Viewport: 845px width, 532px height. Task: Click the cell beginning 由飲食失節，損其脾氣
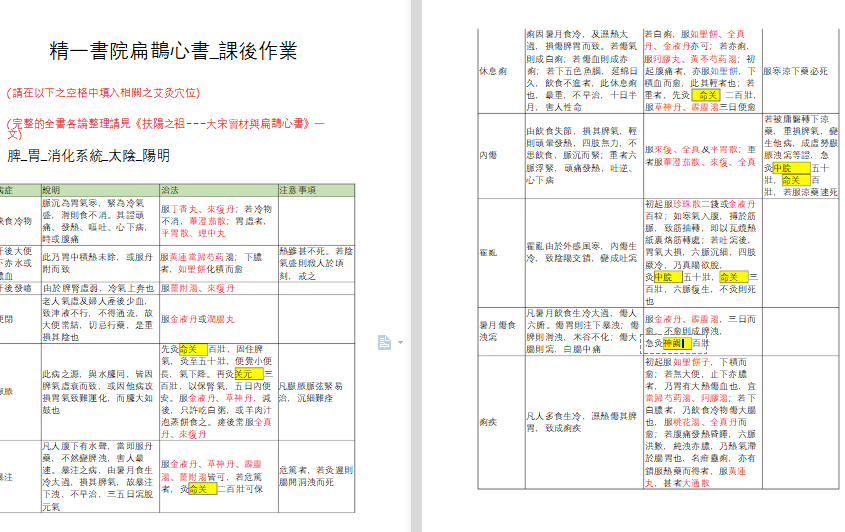pos(582,155)
